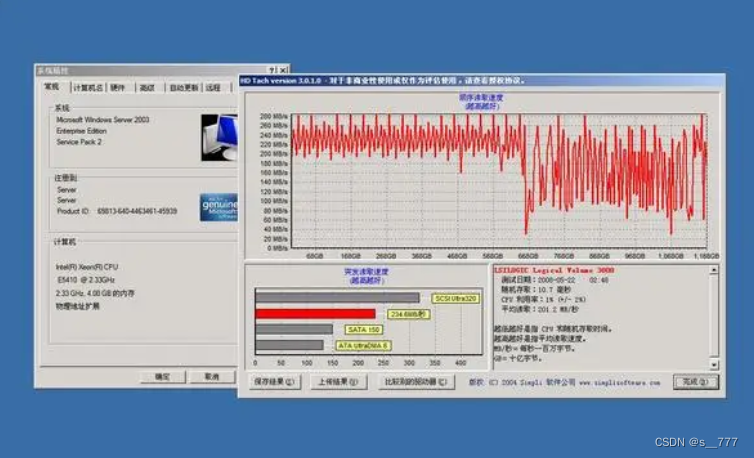Screen dimensions: 754x458
Task: Click the CPU 利用率 1% line
Action: click(x=543, y=299)
